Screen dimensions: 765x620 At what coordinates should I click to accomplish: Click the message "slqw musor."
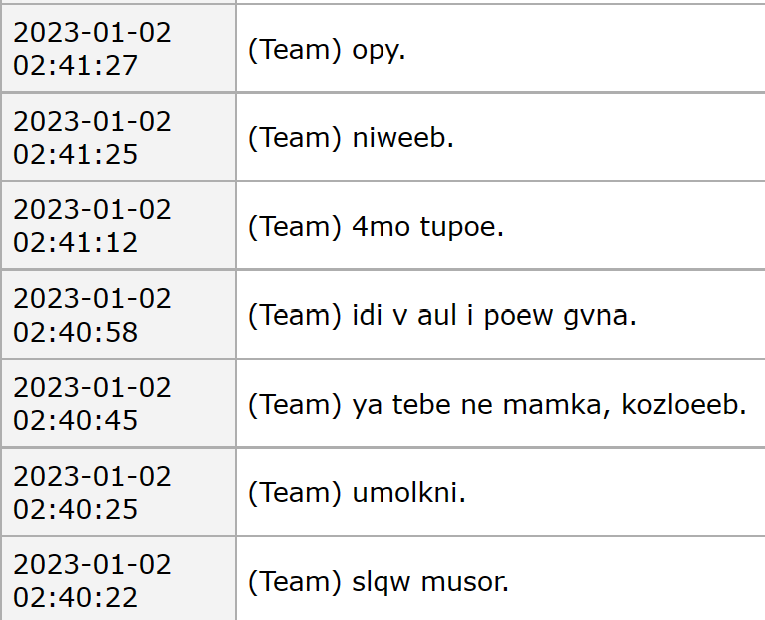click(431, 581)
